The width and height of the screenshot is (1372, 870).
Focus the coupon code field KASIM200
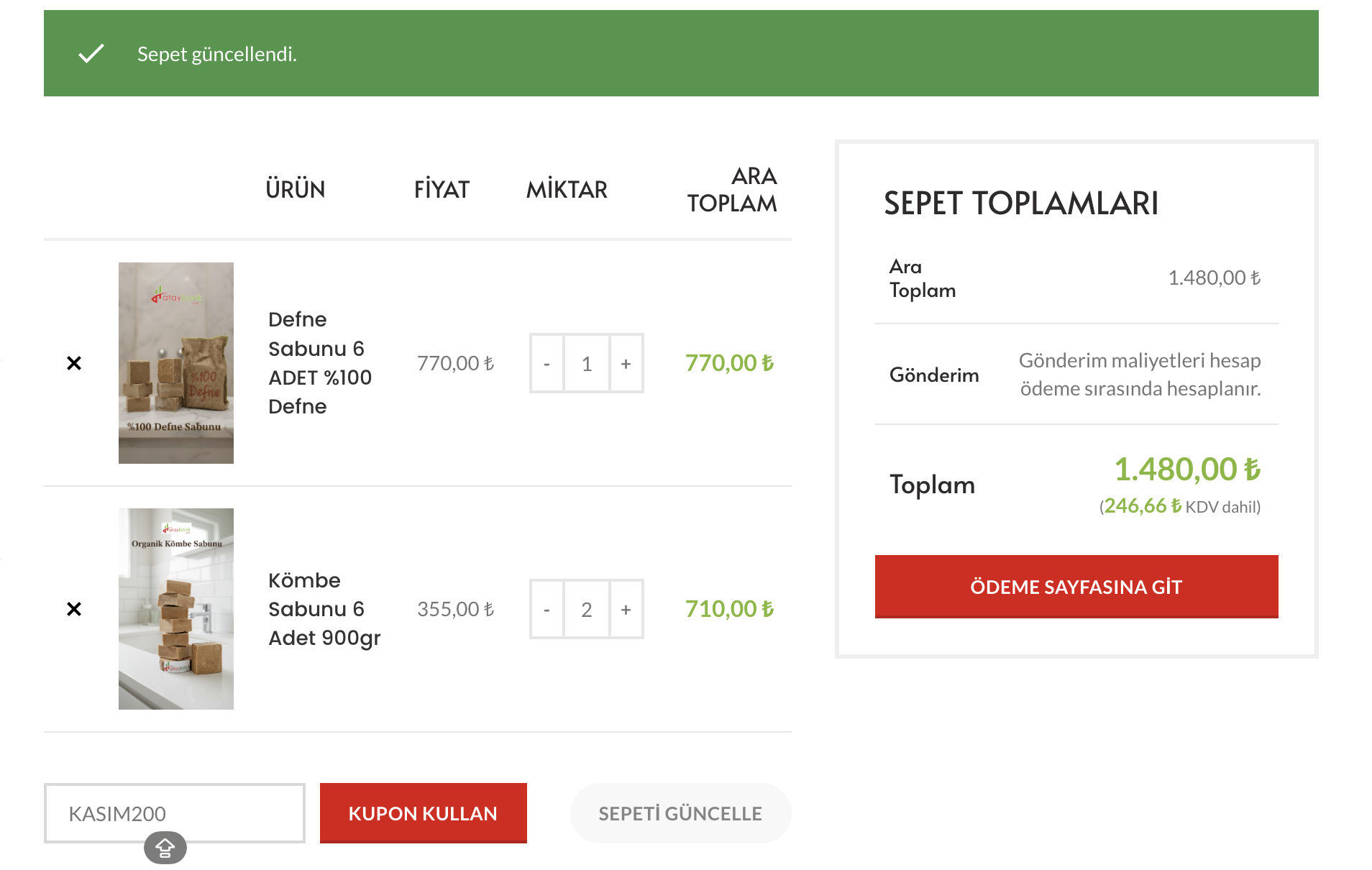(x=174, y=813)
